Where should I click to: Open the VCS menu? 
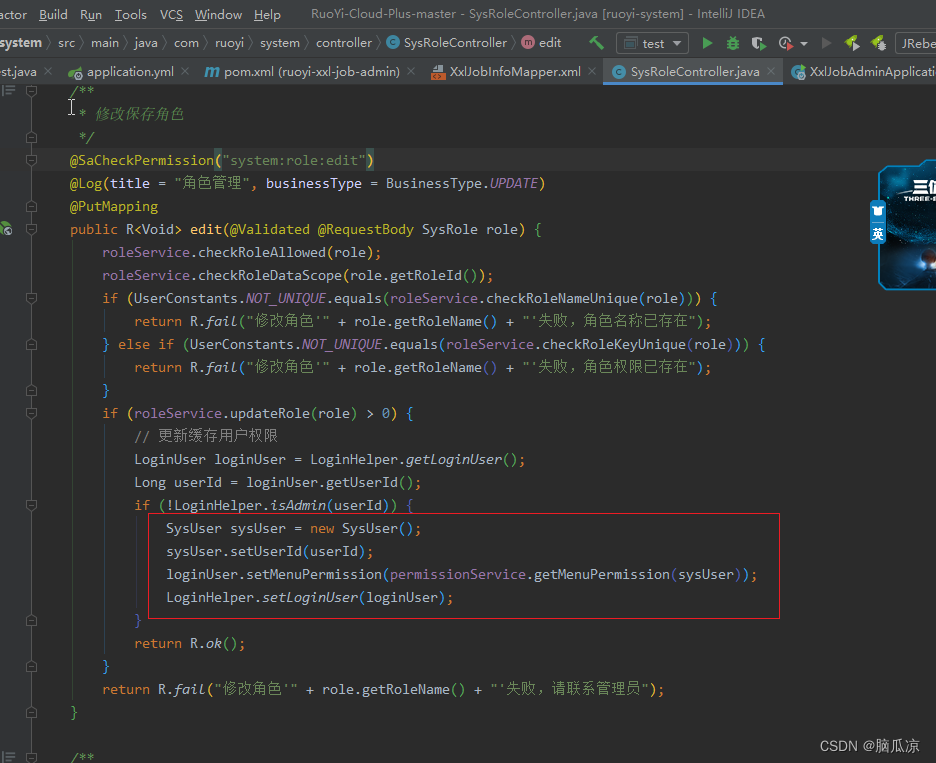[x=171, y=14]
